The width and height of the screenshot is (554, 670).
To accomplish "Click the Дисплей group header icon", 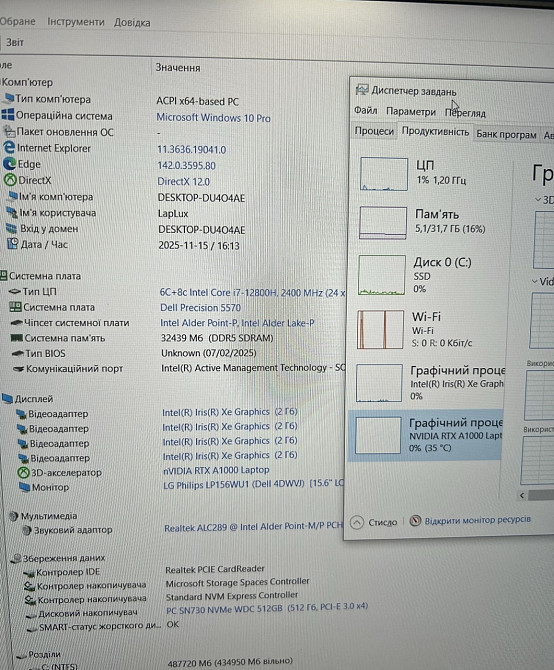I will (x=7, y=398).
